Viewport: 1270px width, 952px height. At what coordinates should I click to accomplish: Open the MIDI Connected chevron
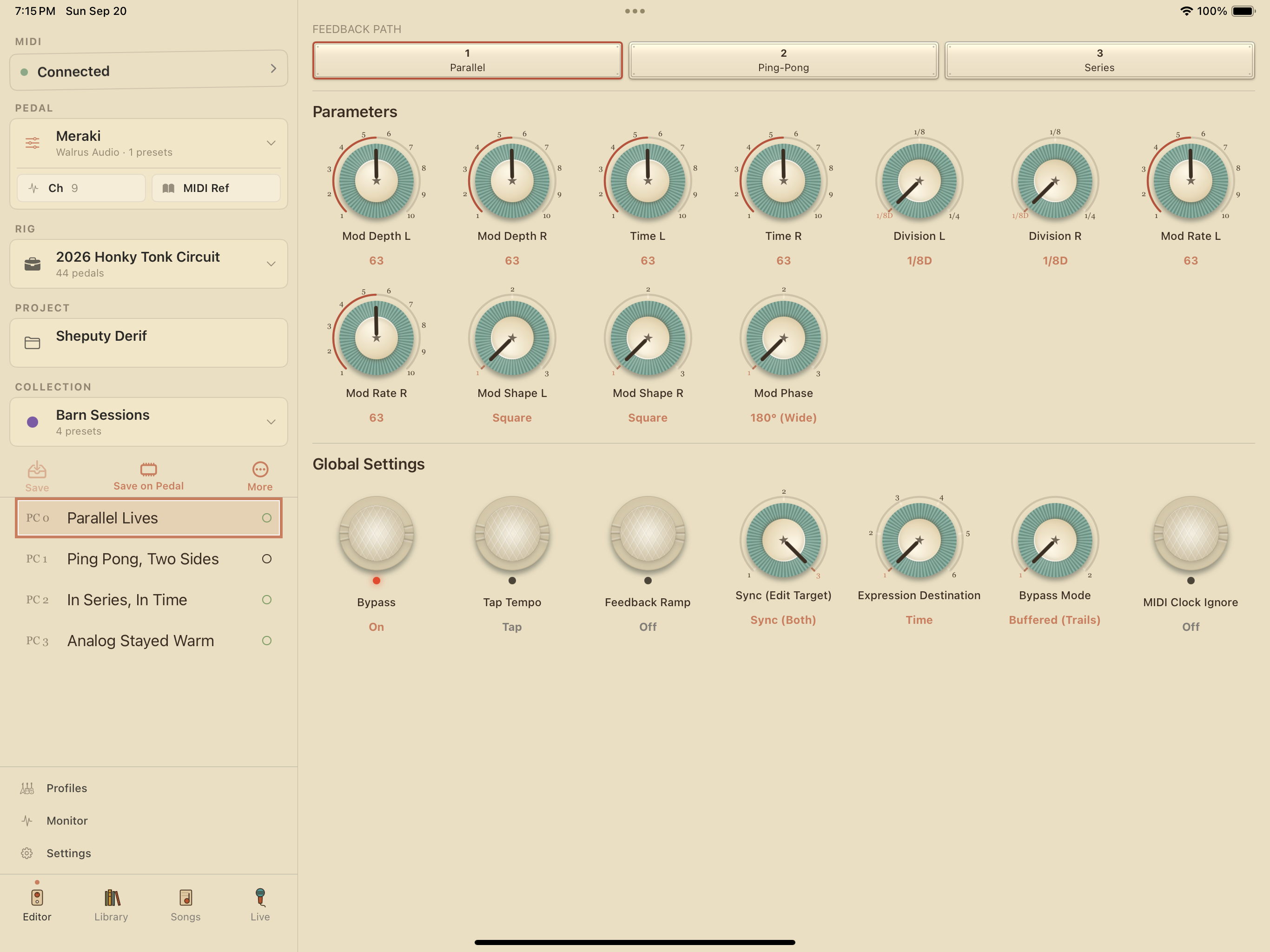(x=273, y=68)
